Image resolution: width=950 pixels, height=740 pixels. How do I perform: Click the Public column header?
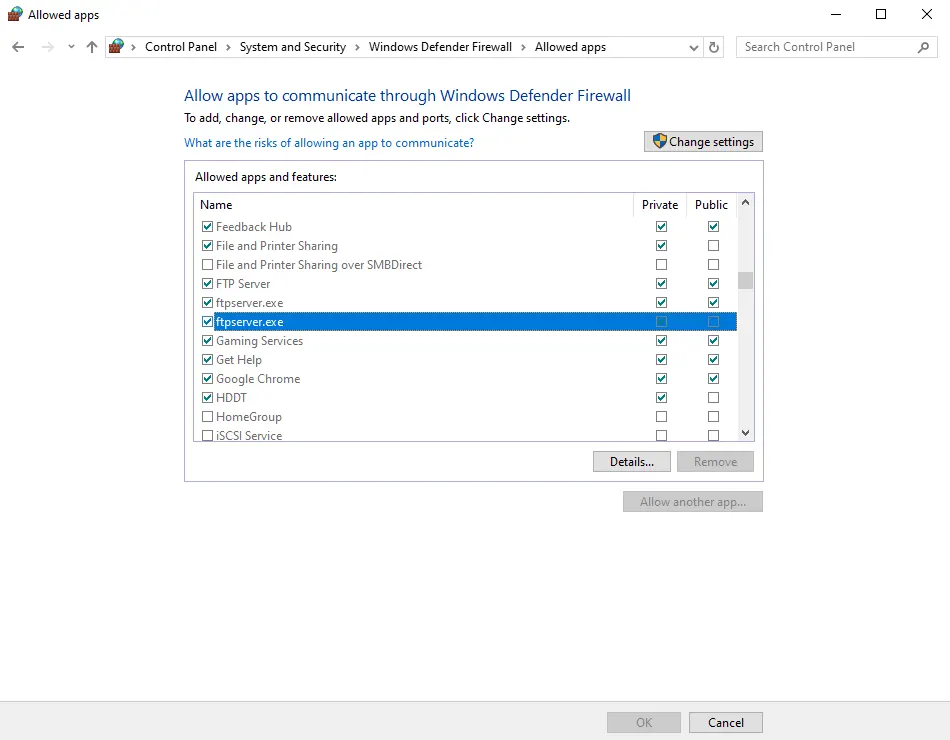click(x=711, y=205)
